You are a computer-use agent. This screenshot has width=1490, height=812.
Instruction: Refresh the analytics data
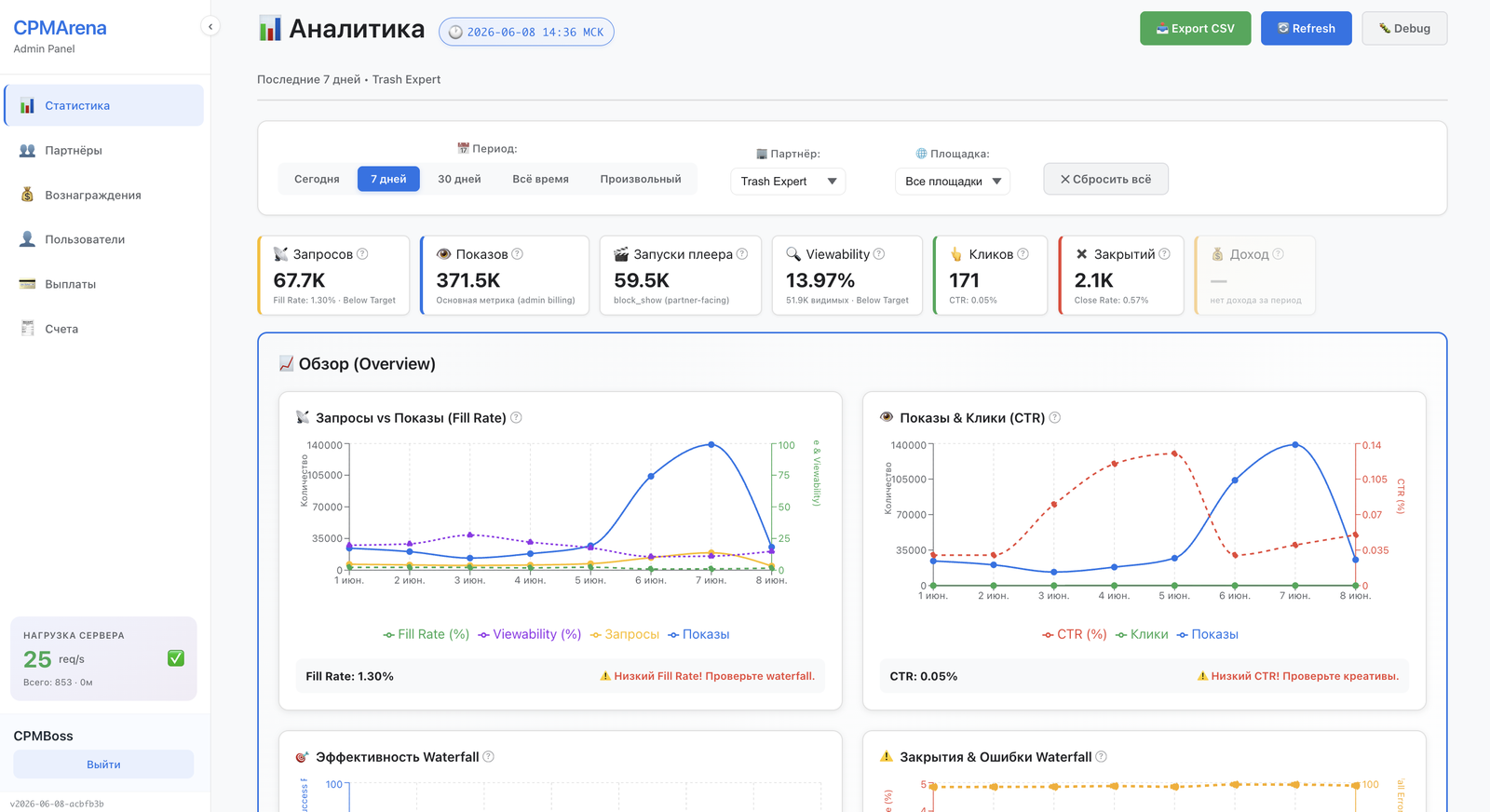1307,28
